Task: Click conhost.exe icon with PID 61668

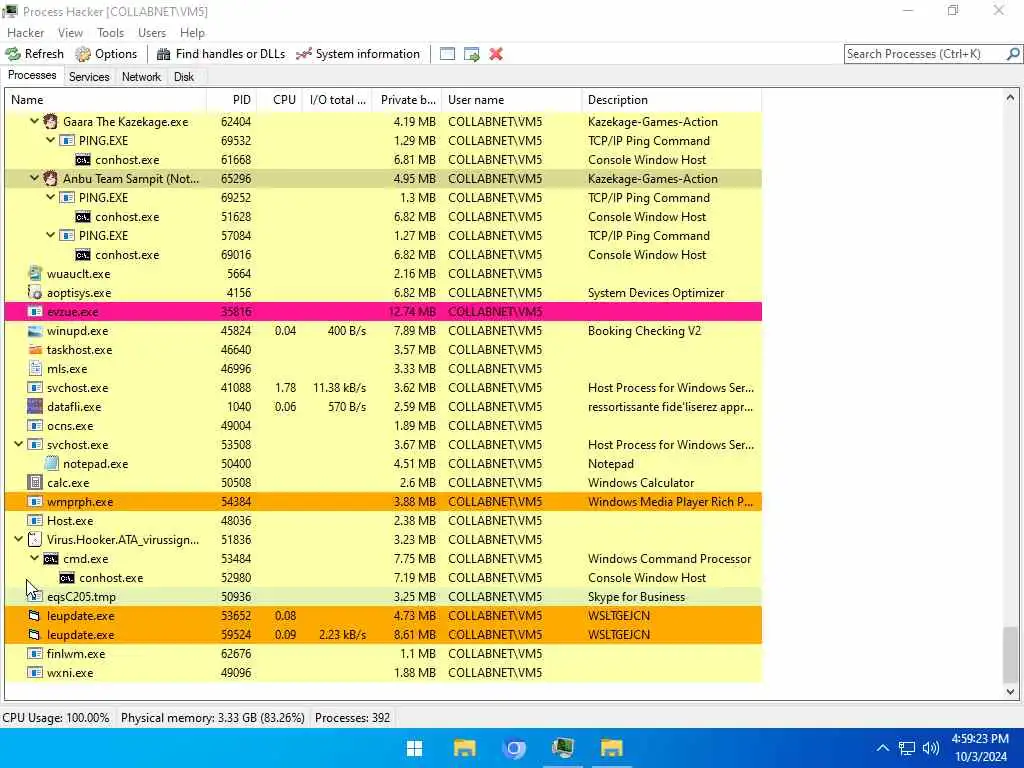Action: tap(83, 160)
